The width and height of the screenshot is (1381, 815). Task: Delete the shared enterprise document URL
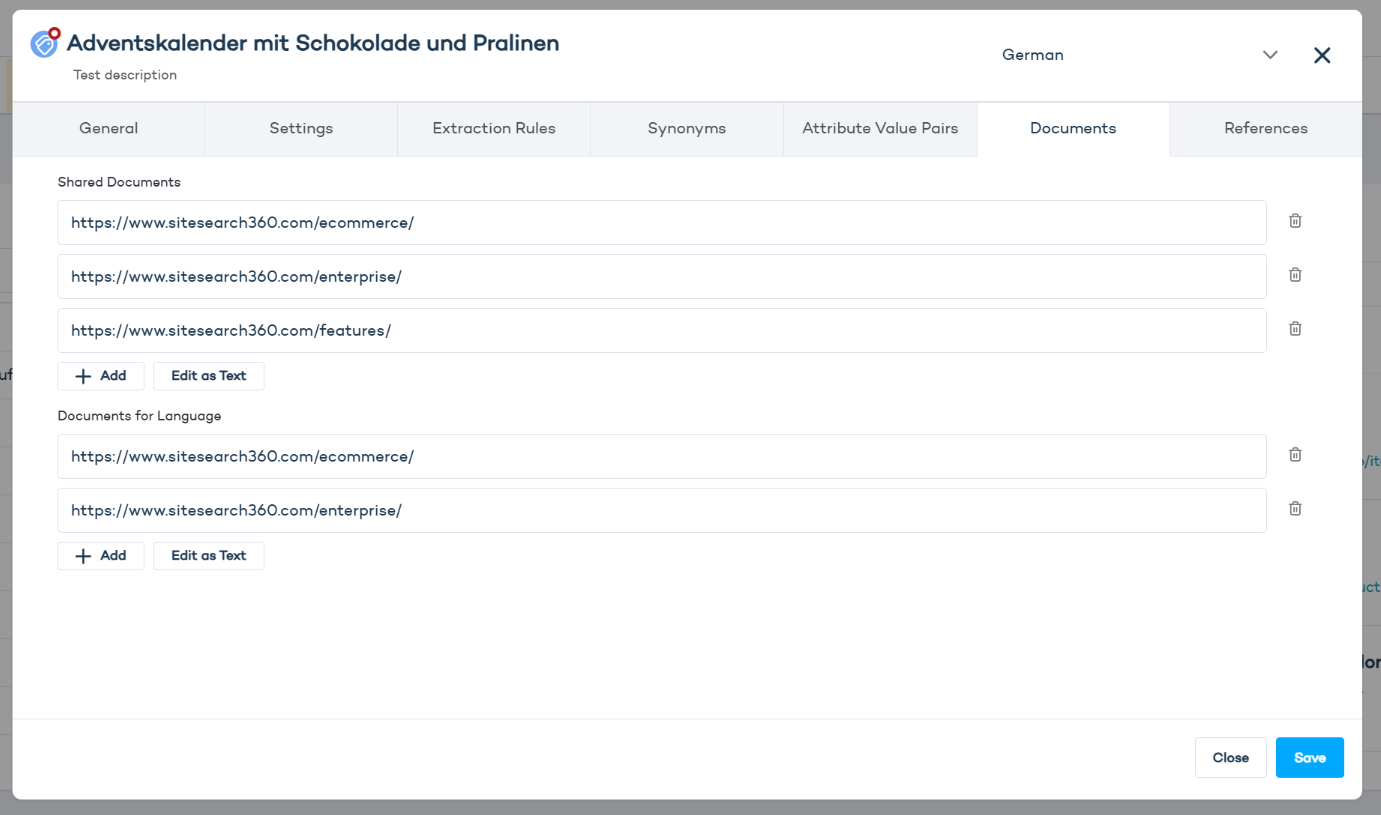pyautogui.click(x=1295, y=275)
